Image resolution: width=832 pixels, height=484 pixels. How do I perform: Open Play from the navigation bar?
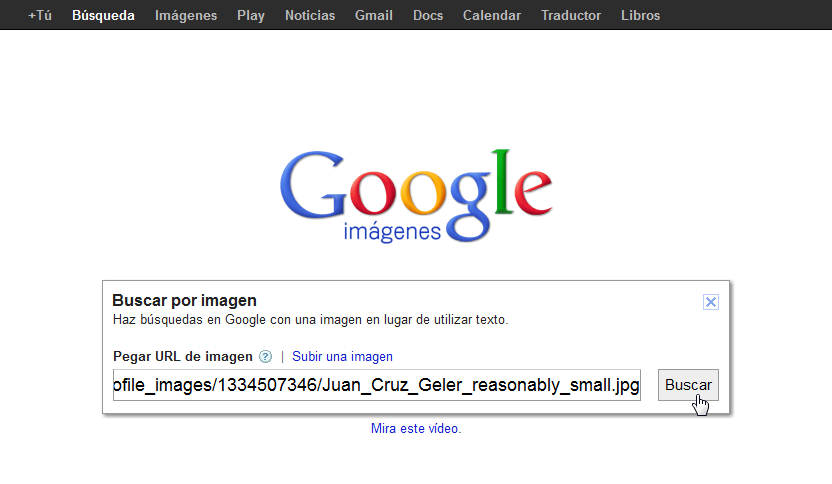[251, 15]
